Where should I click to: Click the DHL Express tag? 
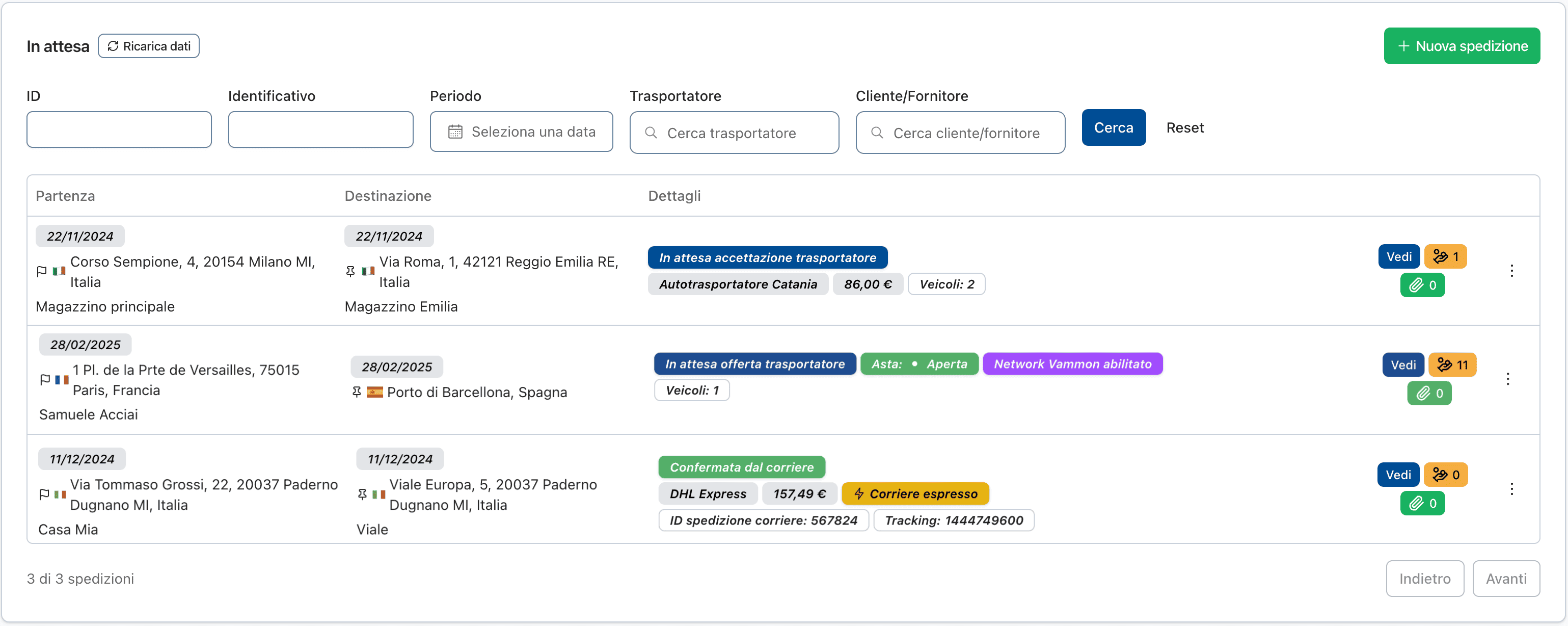[x=707, y=494]
